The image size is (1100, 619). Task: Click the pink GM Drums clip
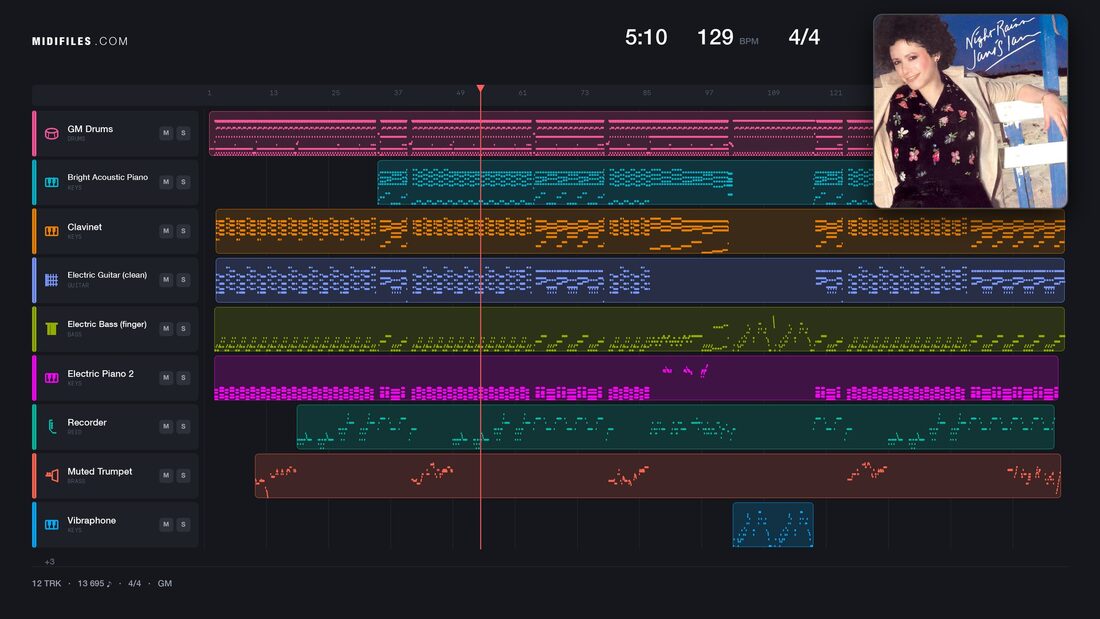[541, 133]
